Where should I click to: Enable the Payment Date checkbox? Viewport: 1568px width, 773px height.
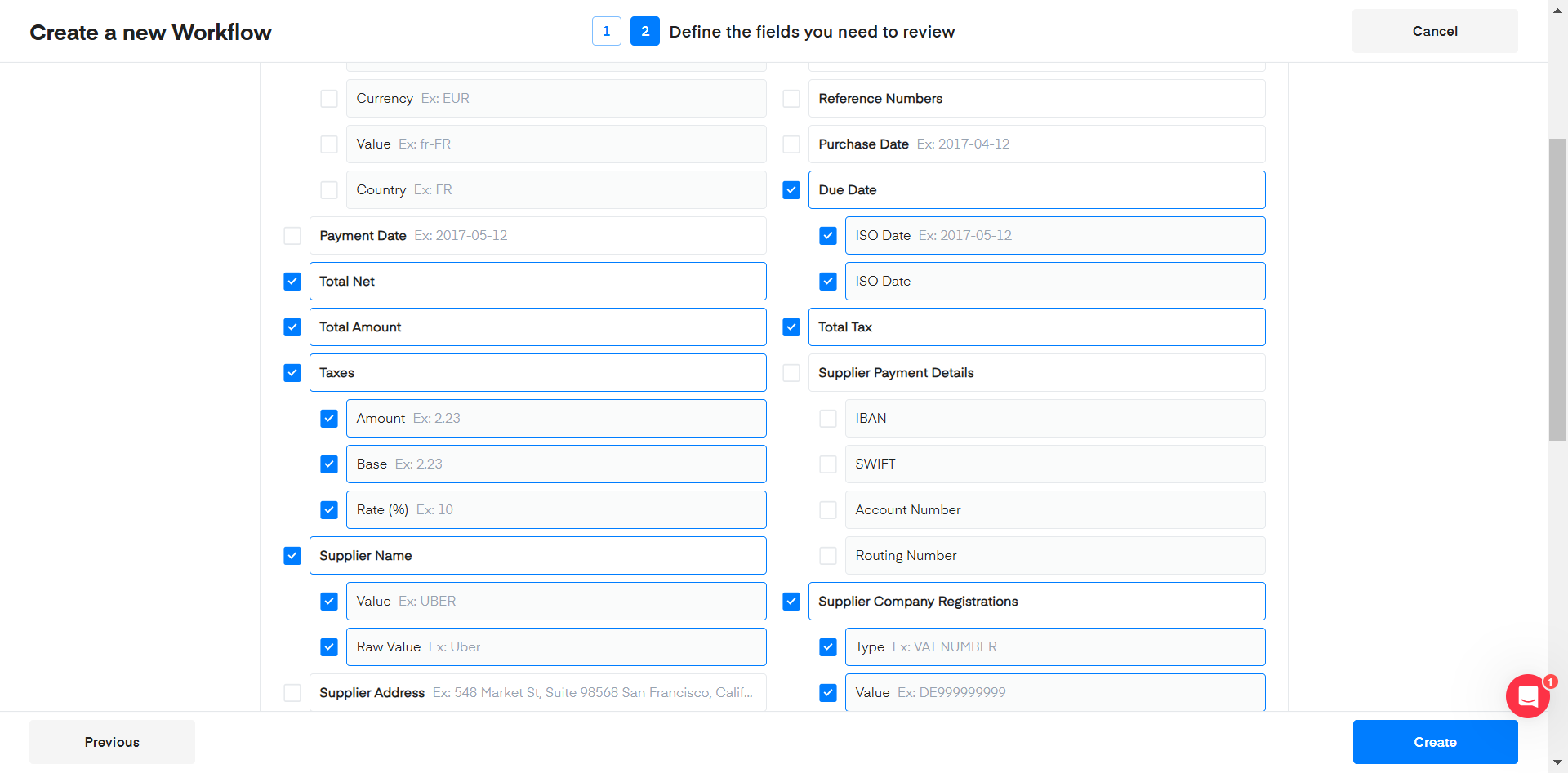292,236
